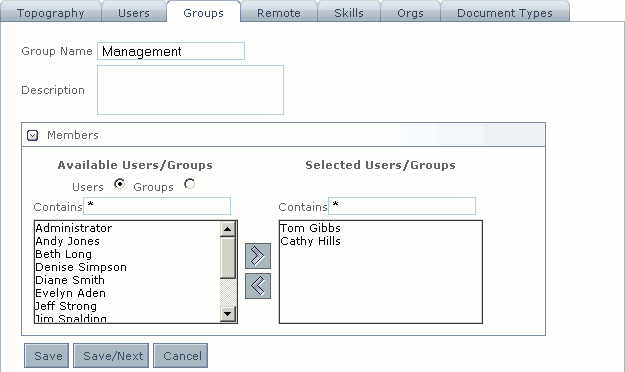
Task: Click the available users list scrollbar thumb
Action: (228, 258)
